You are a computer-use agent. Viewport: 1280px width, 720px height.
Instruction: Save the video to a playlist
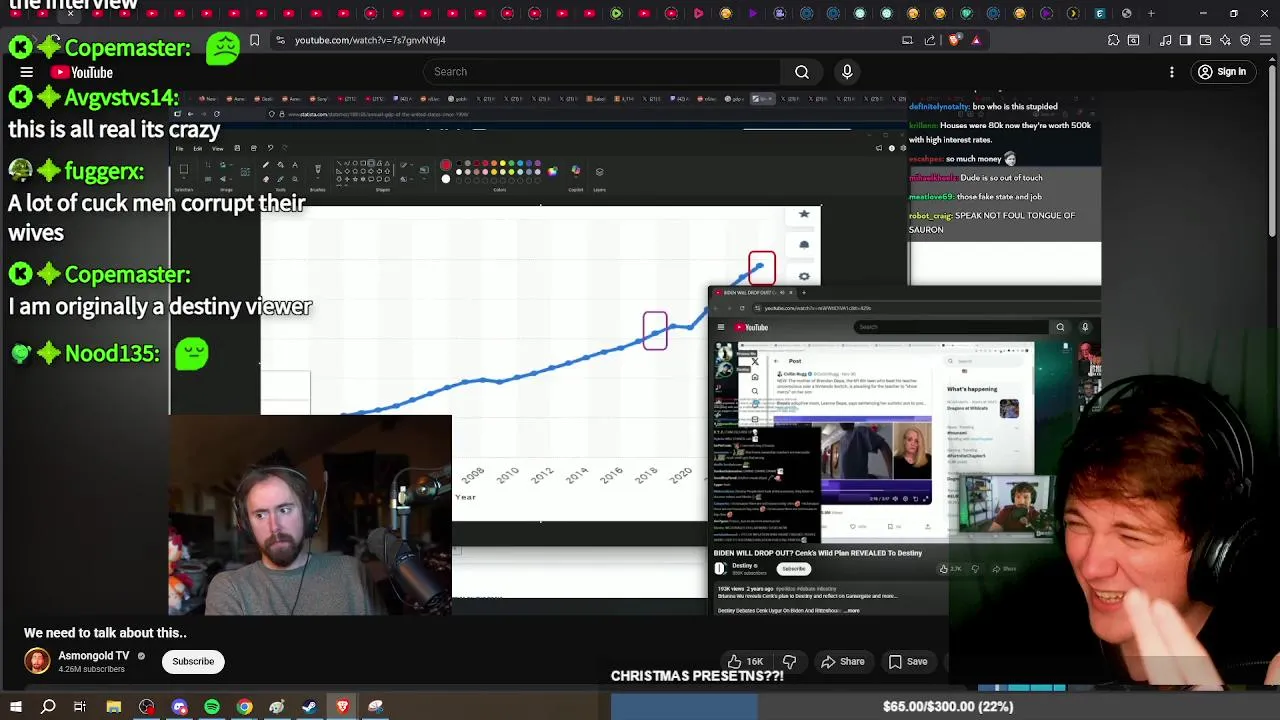click(x=908, y=661)
